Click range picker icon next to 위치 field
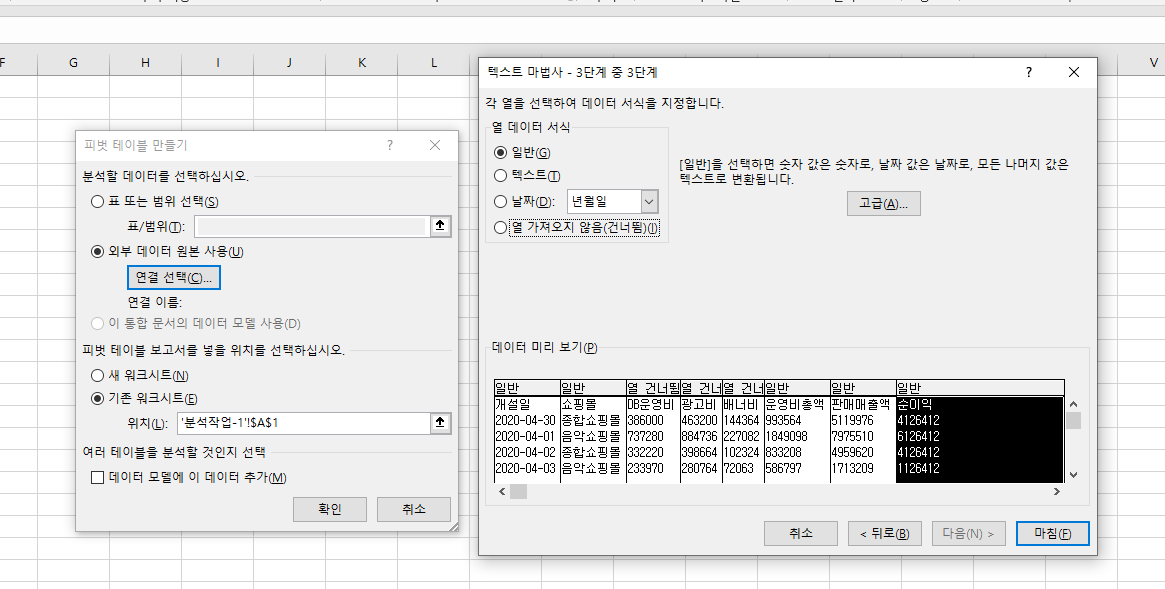The image size is (1165, 589). [439, 423]
